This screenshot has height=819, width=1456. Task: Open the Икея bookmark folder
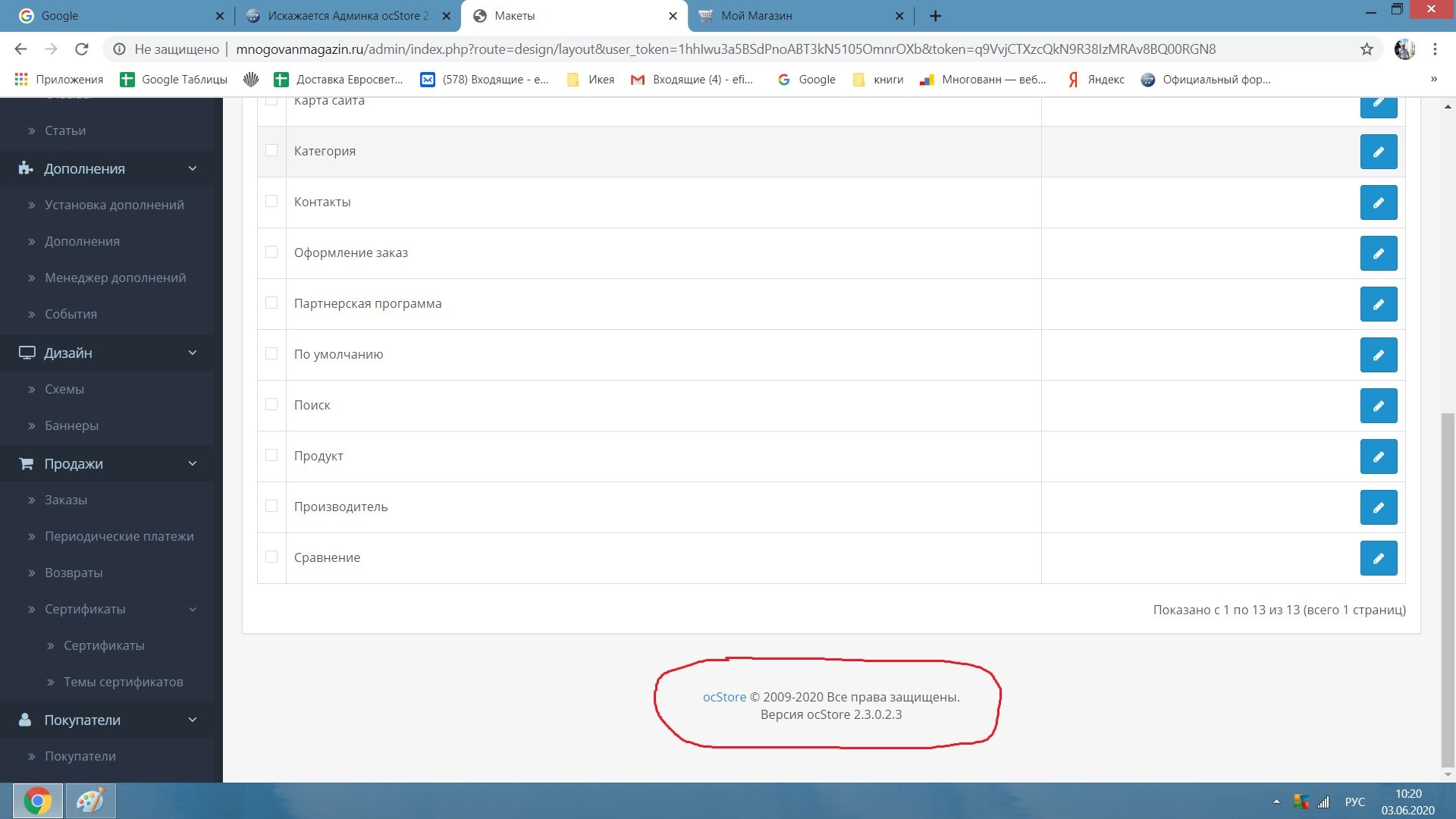591,80
